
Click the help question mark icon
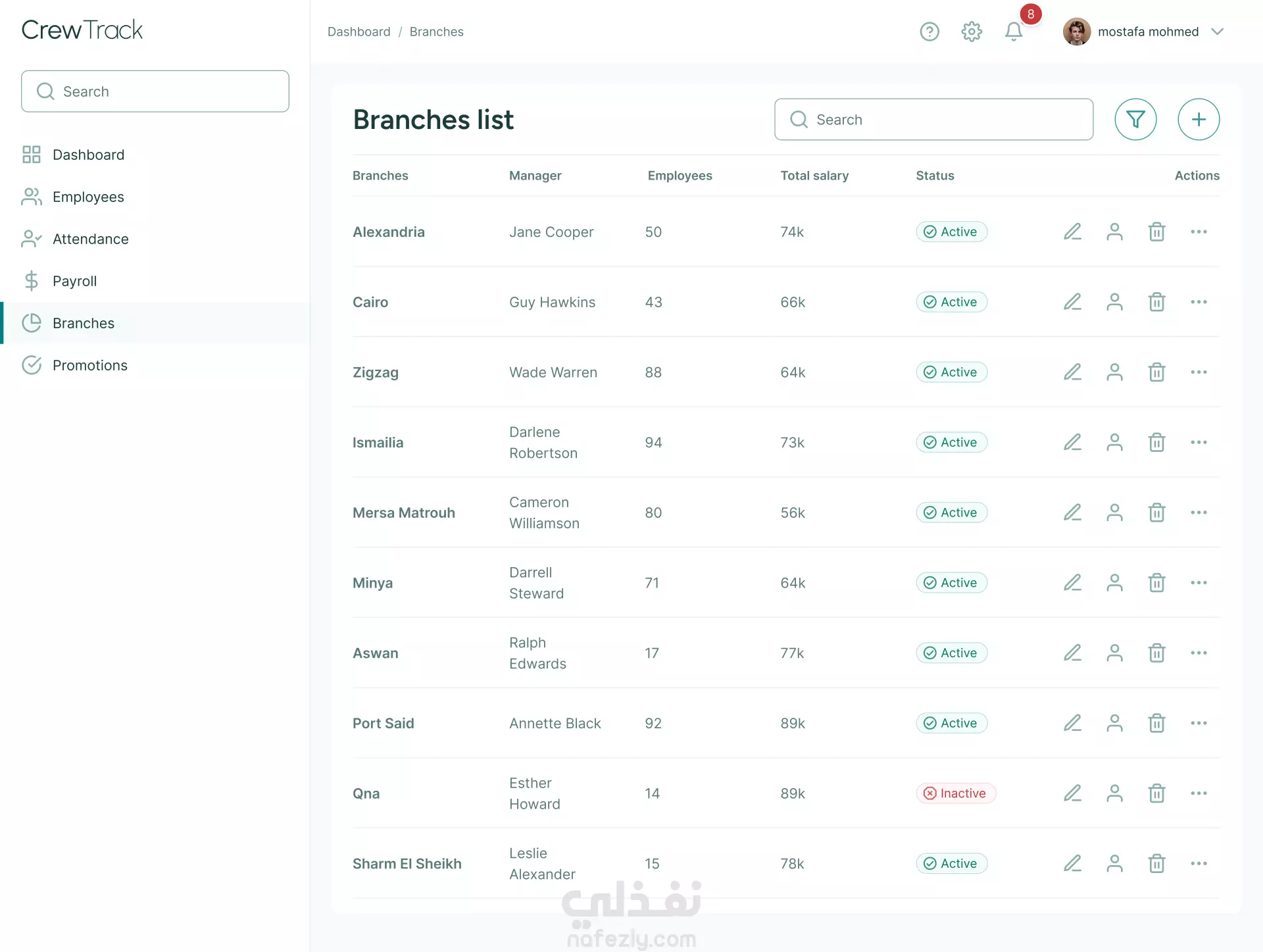point(929,31)
